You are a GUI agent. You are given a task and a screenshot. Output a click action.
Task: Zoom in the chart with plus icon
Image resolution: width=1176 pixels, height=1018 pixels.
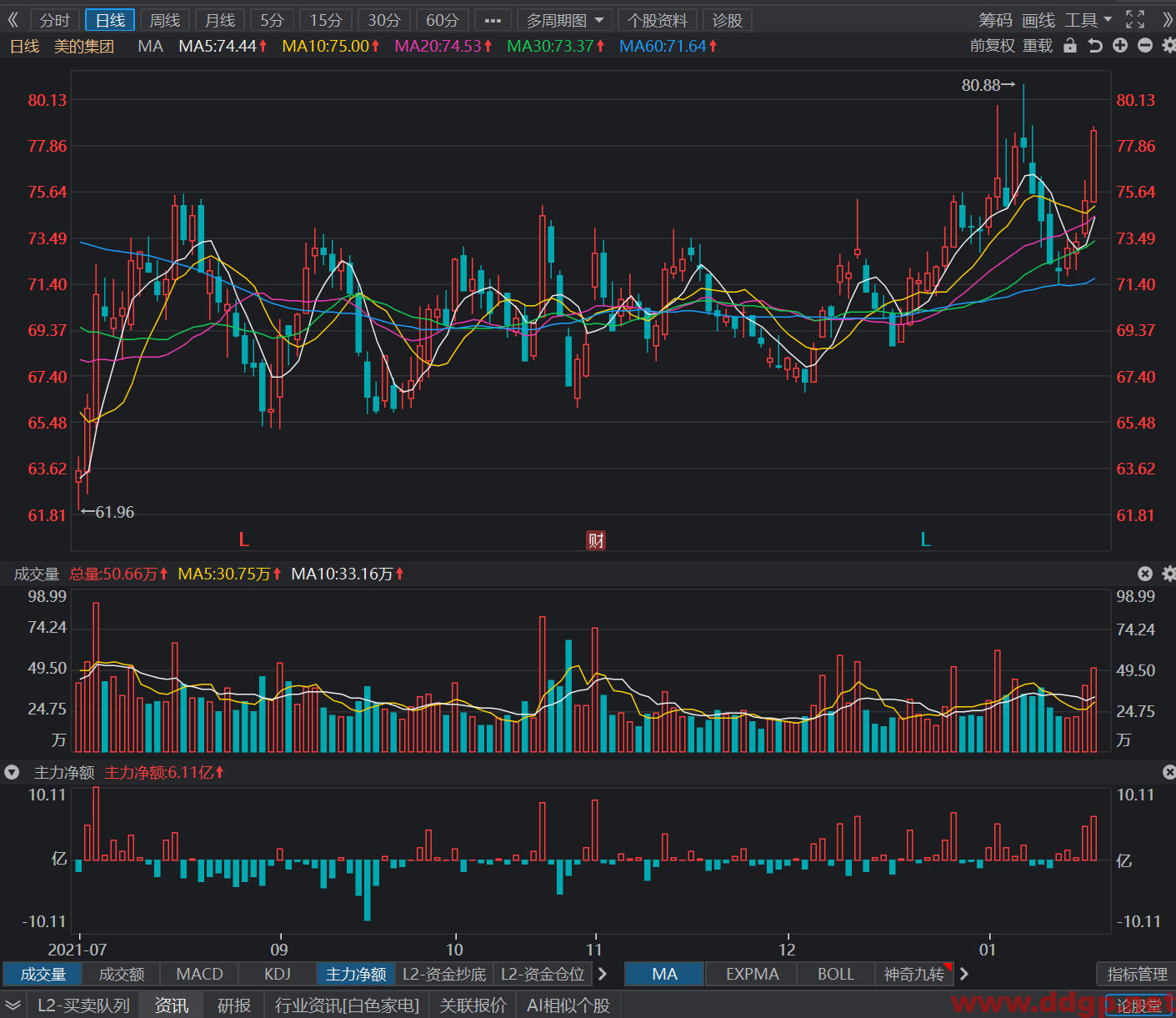pos(1120,46)
